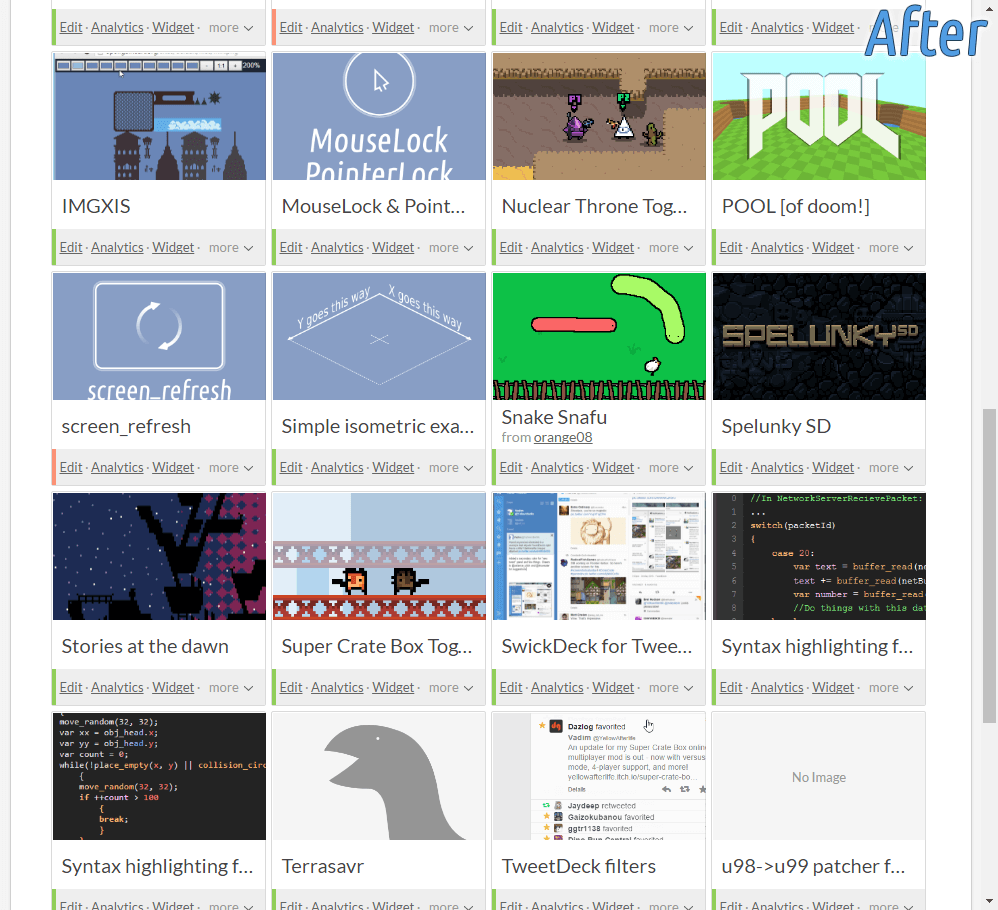This screenshot has height=910, width=998.
Task: Visit orange08's profile
Action: point(565,437)
